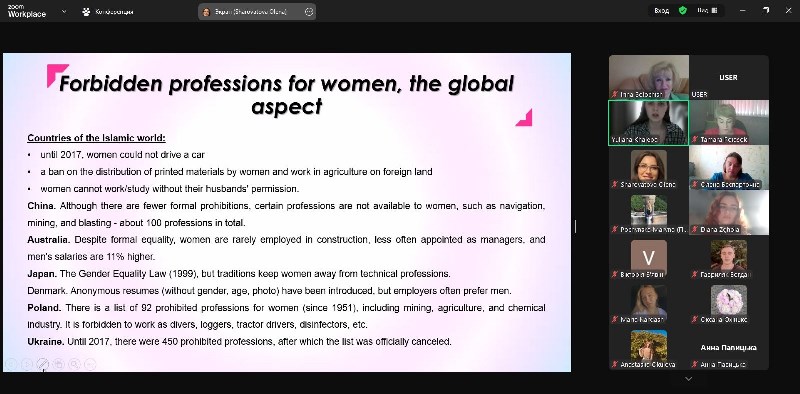Click the bold 'China.' text on the slide

tap(41, 206)
